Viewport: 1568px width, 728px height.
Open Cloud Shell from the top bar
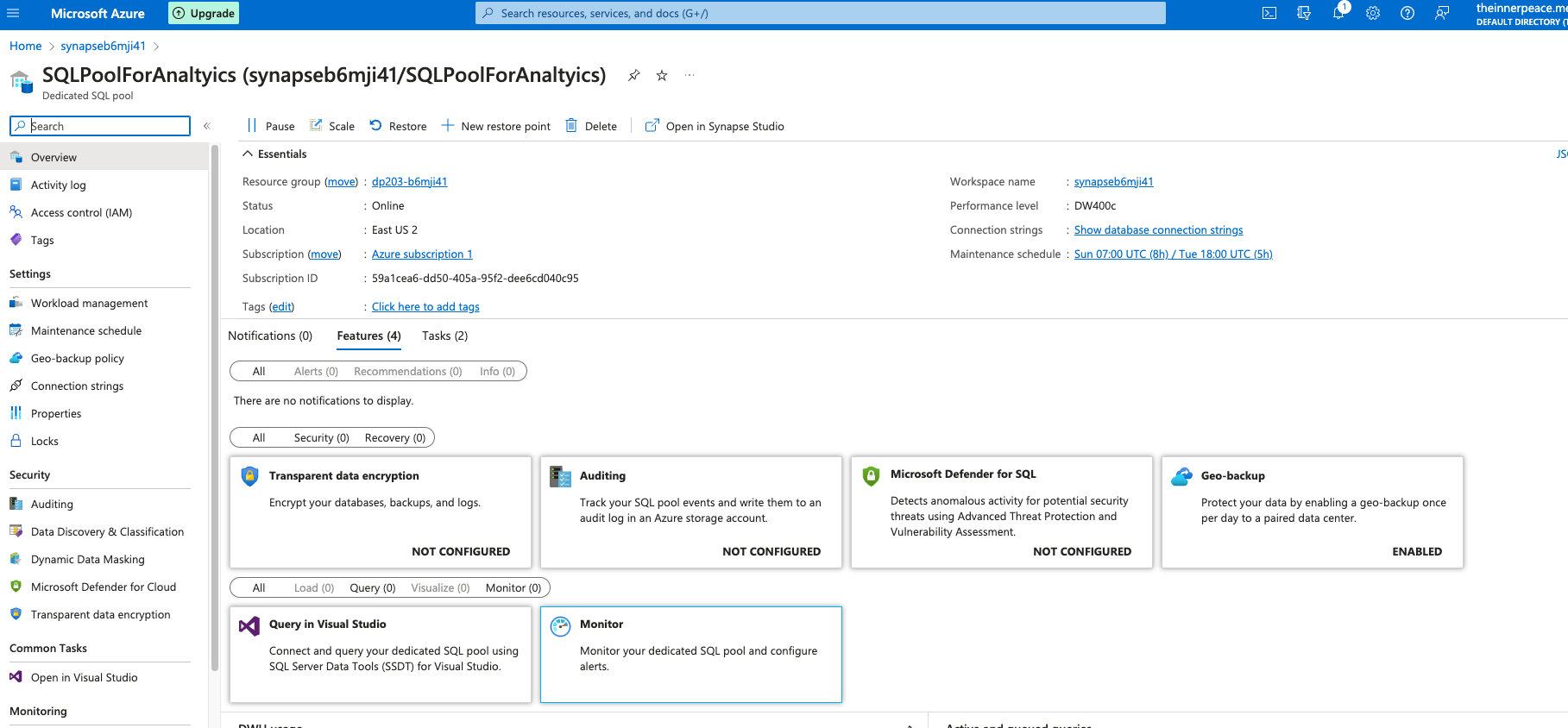click(1269, 13)
